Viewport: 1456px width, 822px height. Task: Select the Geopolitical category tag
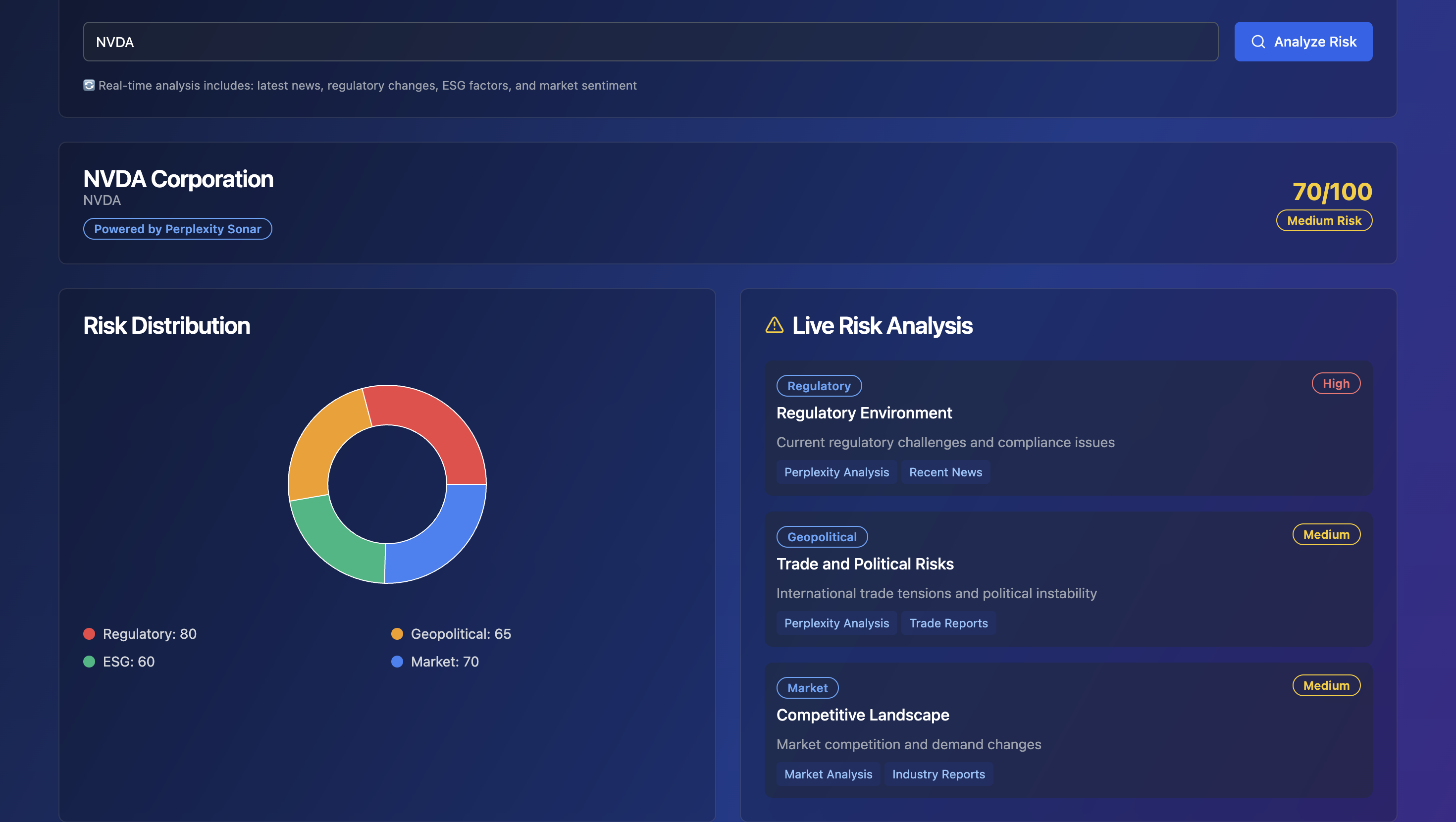822,537
